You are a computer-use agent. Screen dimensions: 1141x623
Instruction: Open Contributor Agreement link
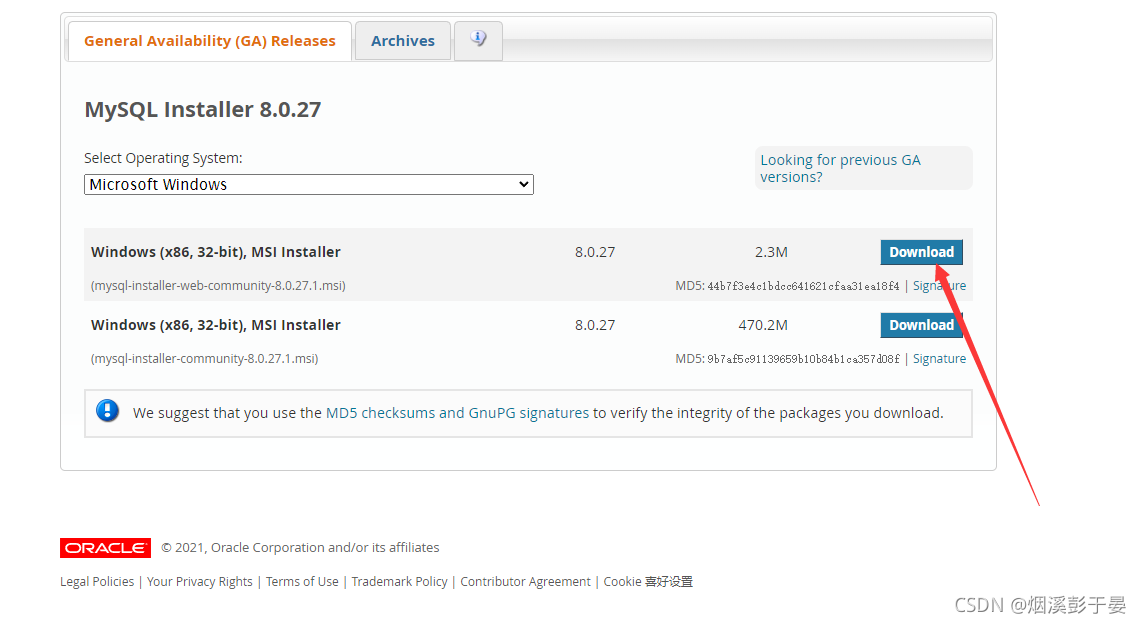coord(525,582)
